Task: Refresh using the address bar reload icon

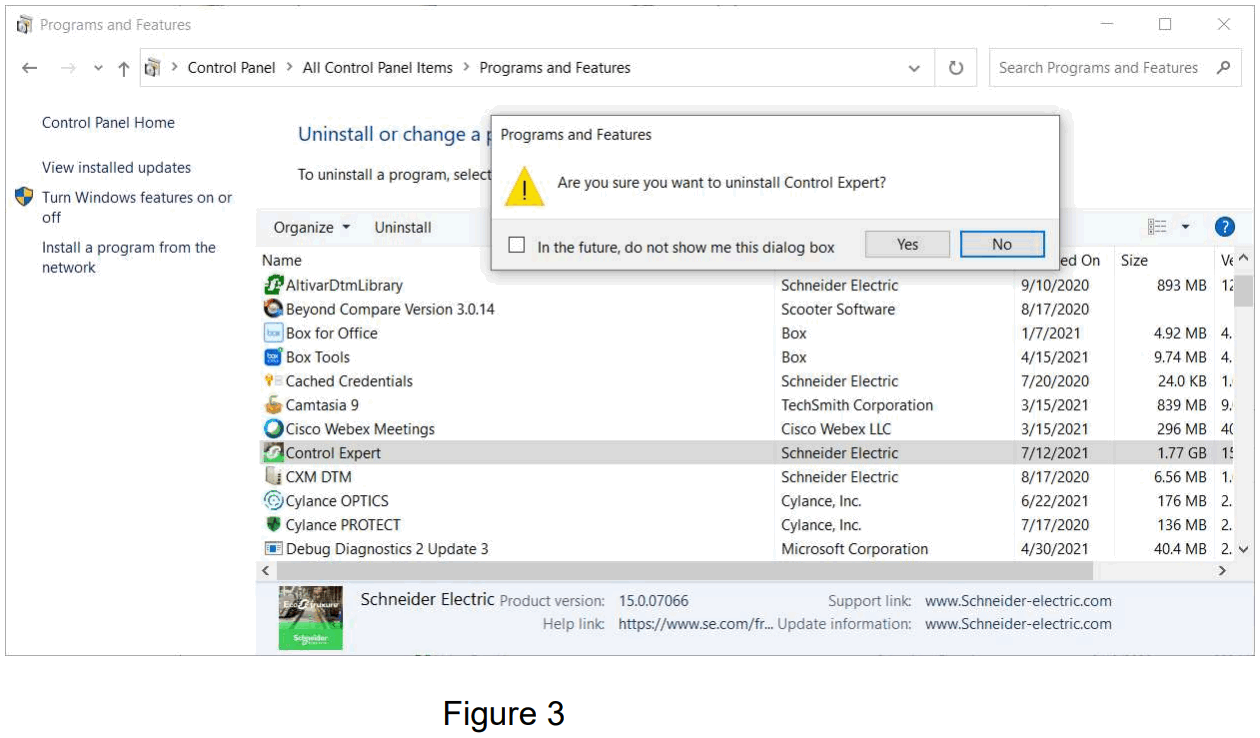Action: tap(955, 67)
